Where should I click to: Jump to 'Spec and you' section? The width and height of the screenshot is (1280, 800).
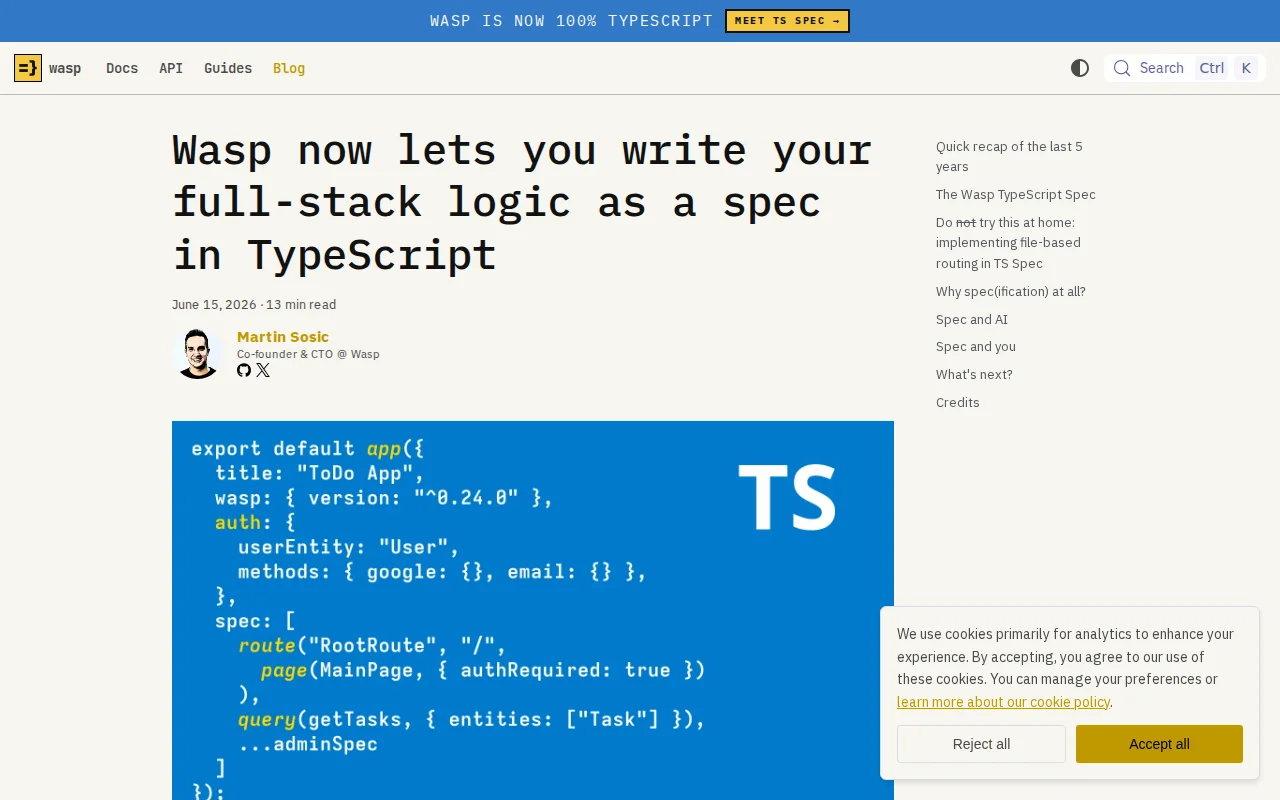[x=976, y=346]
